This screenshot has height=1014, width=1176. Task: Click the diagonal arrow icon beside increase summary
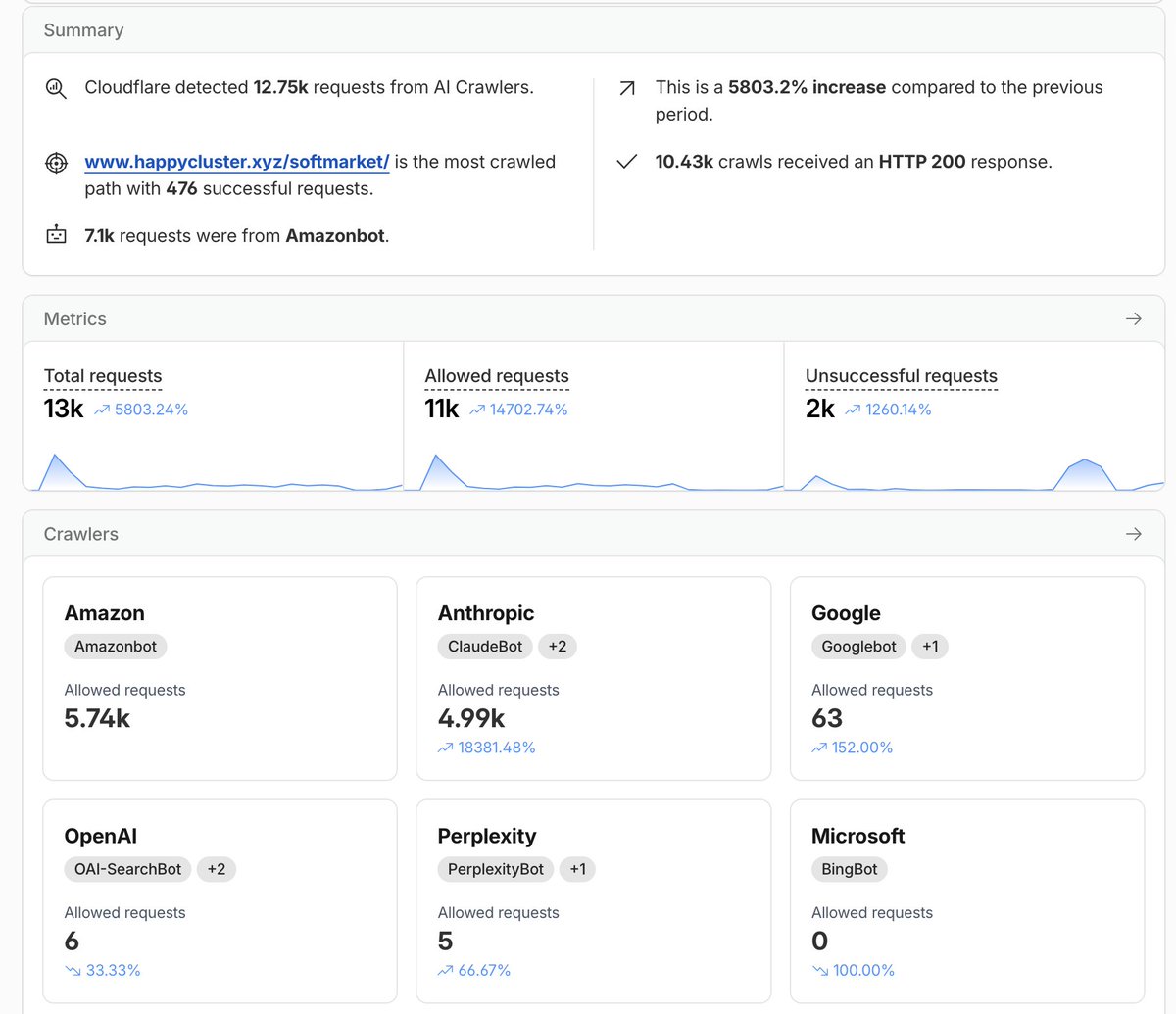click(x=627, y=88)
